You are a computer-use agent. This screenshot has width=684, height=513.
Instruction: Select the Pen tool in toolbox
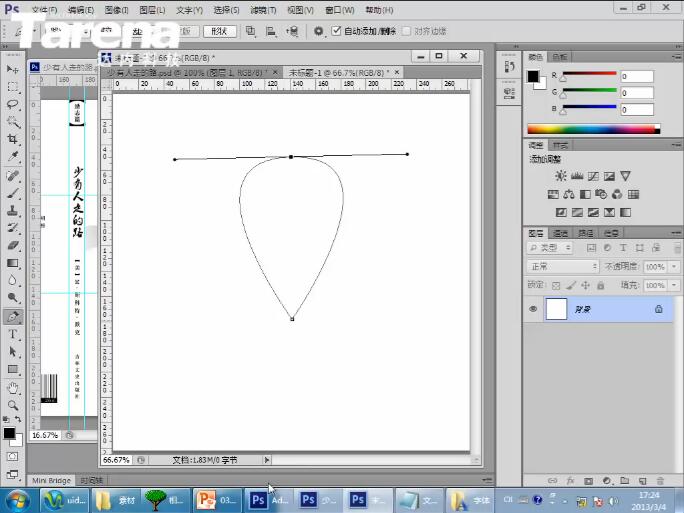(13, 317)
